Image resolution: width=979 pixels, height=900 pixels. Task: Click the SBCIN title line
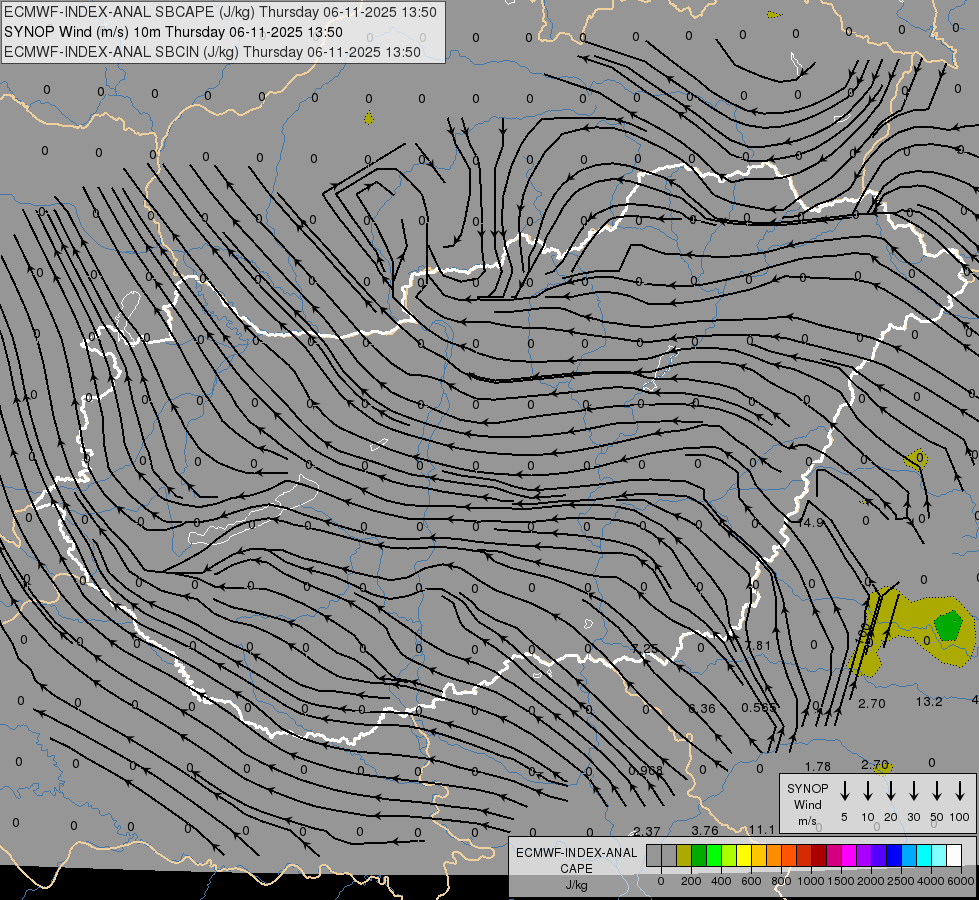point(212,52)
